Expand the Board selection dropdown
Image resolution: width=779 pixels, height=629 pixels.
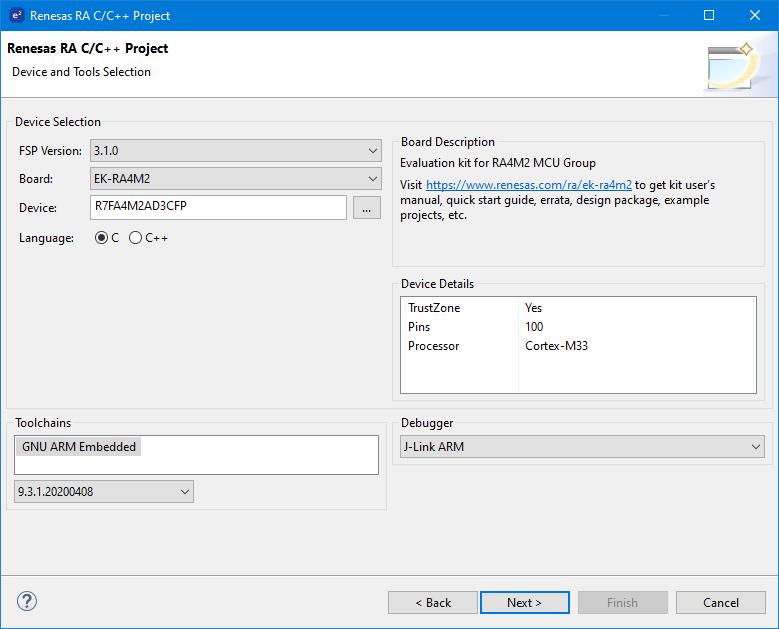click(235, 179)
